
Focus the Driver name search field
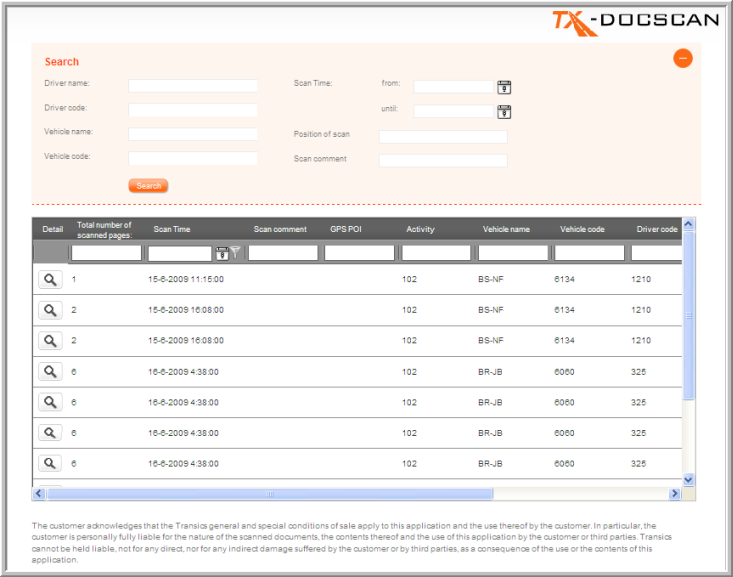click(193, 86)
